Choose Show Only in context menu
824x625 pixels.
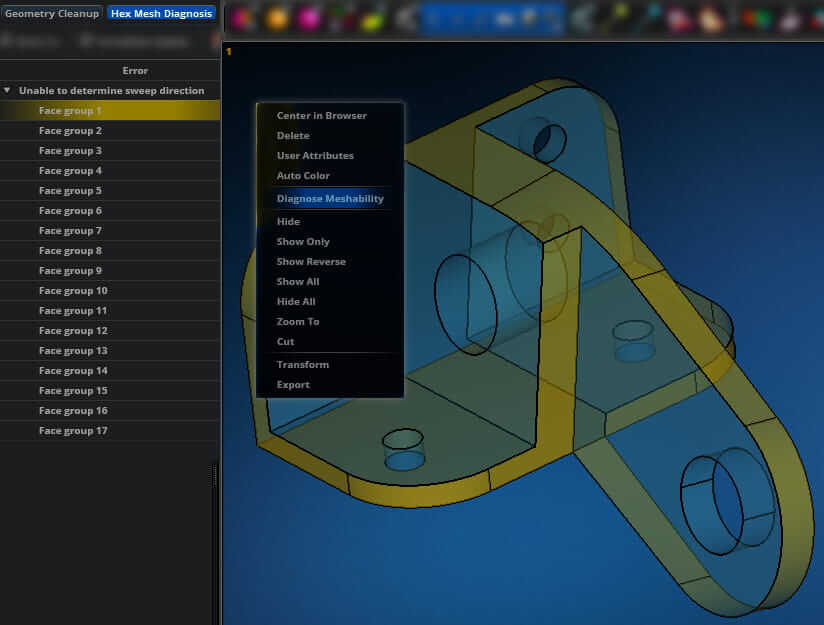pyautogui.click(x=303, y=242)
